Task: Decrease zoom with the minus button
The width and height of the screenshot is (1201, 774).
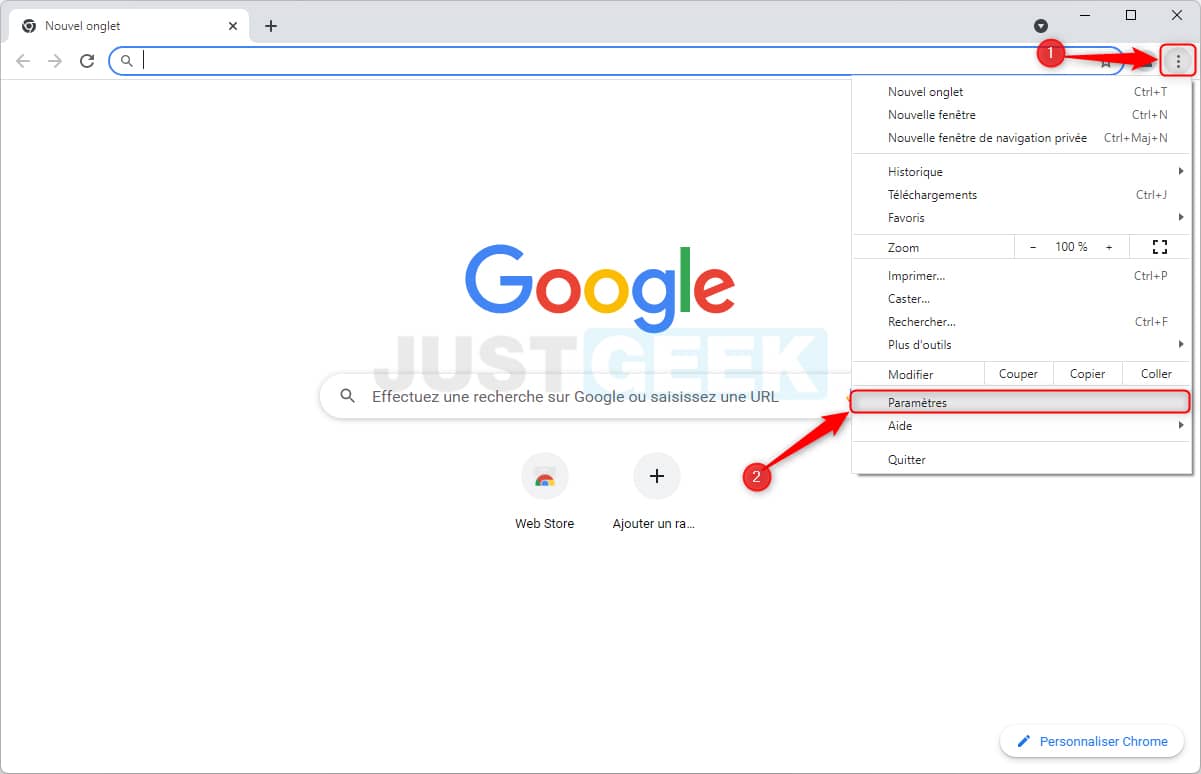Action: pyautogui.click(x=1033, y=247)
